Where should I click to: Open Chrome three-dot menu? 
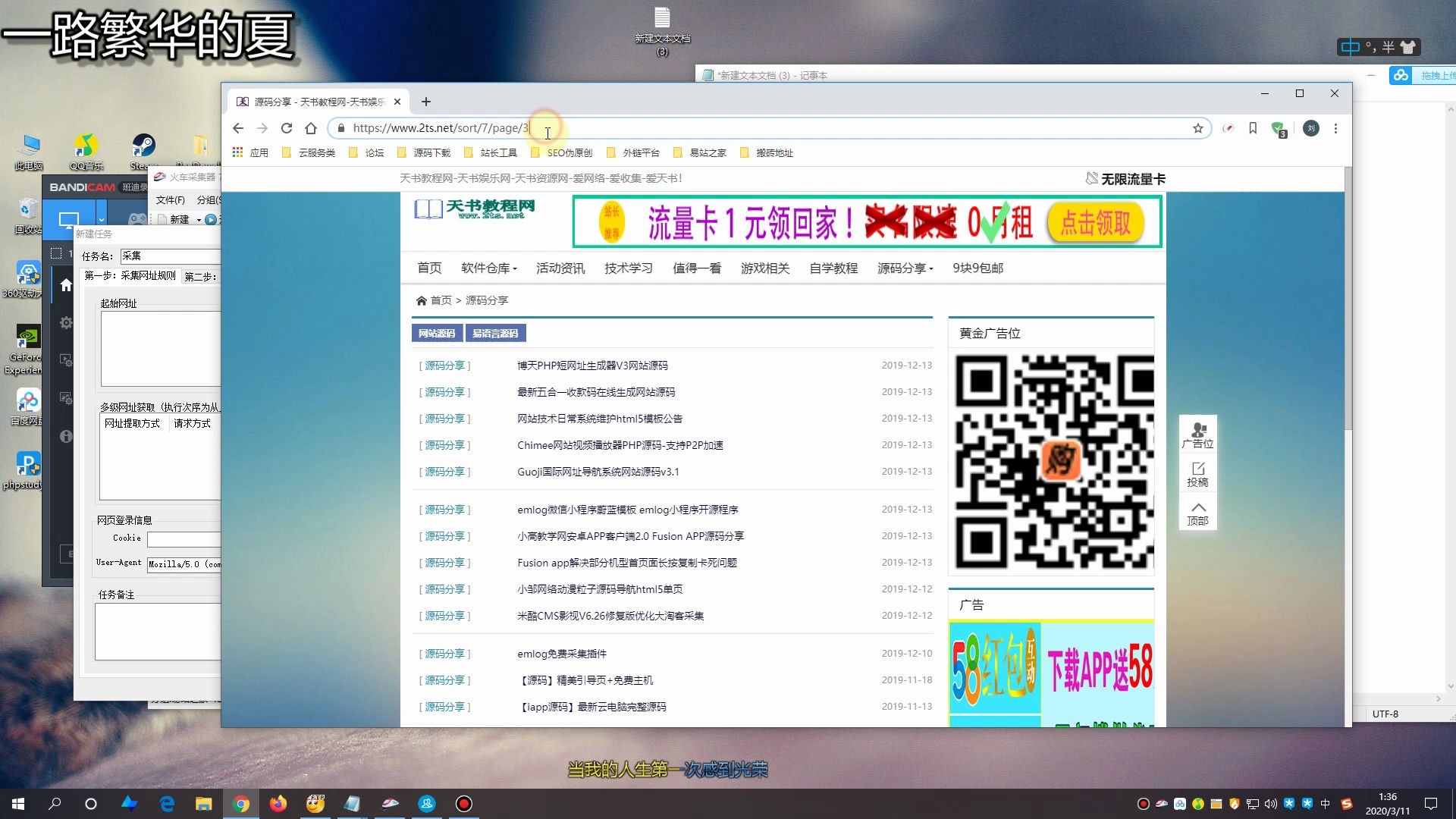1336,128
